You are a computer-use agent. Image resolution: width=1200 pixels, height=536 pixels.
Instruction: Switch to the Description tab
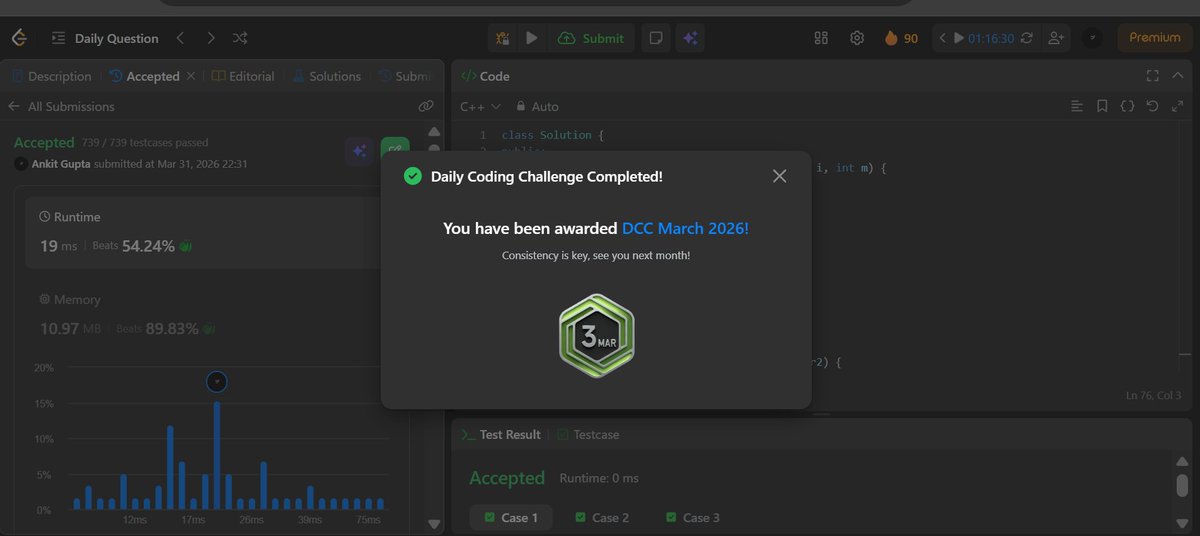pos(52,76)
